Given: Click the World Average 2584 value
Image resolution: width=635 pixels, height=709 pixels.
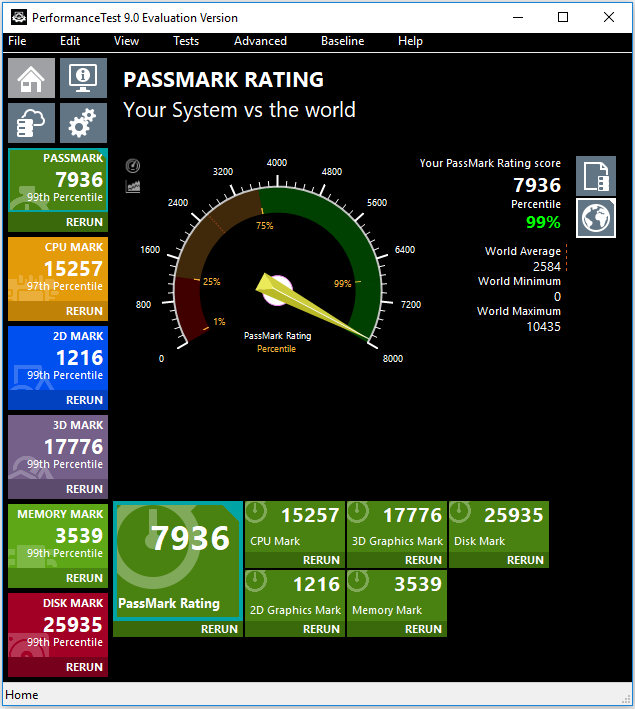Looking at the screenshot, I should [547, 266].
